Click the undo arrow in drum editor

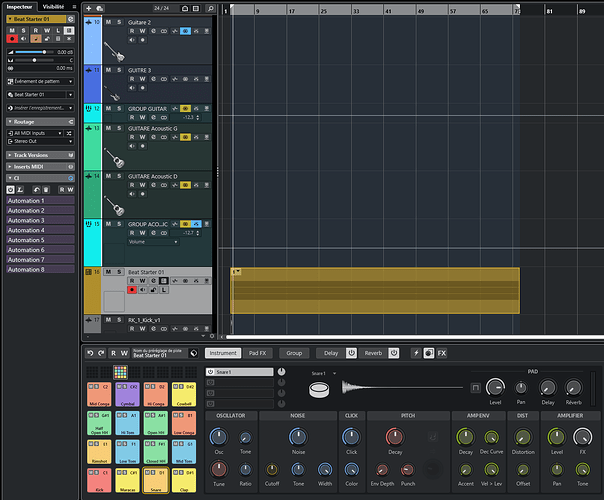(x=89, y=353)
